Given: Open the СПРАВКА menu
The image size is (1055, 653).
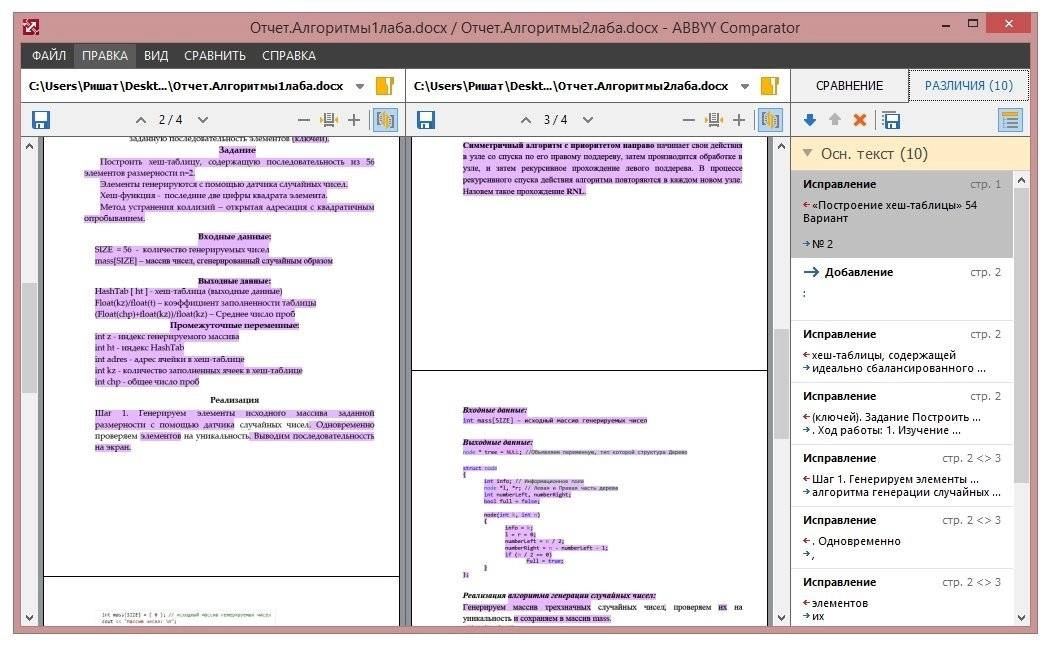Looking at the screenshot, I should click(x=289, y=56).
